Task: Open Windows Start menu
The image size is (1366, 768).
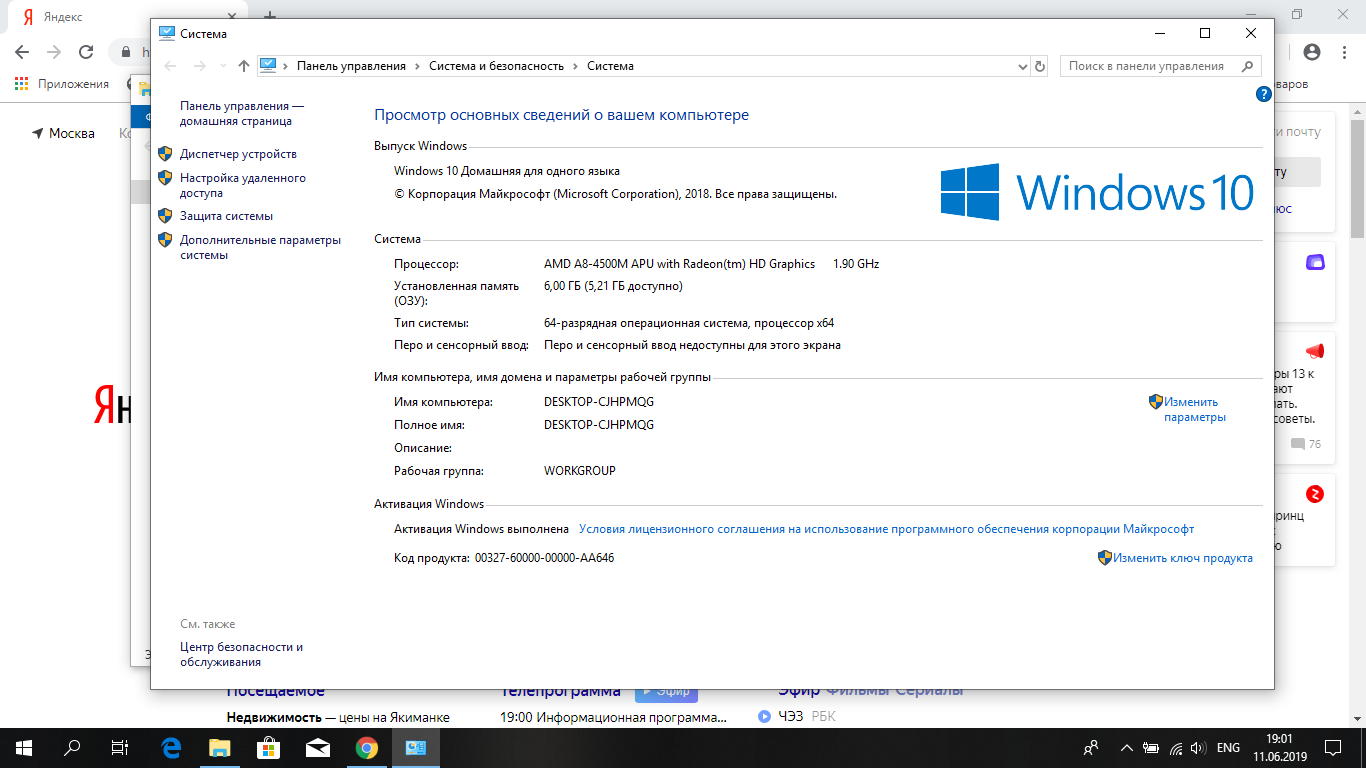Action: pyautogui.click(x=24, y=747)
